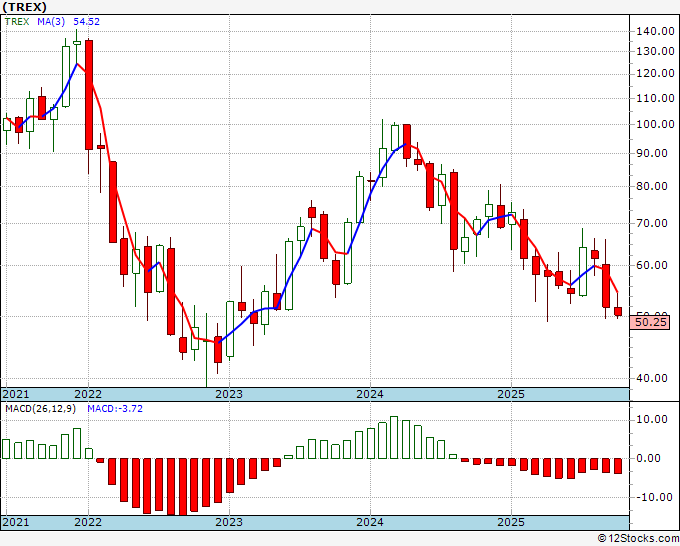Click the latest red candlestick near 50
Screen dimensions: 680x546
pyautogui.click(x=618, y=311)
